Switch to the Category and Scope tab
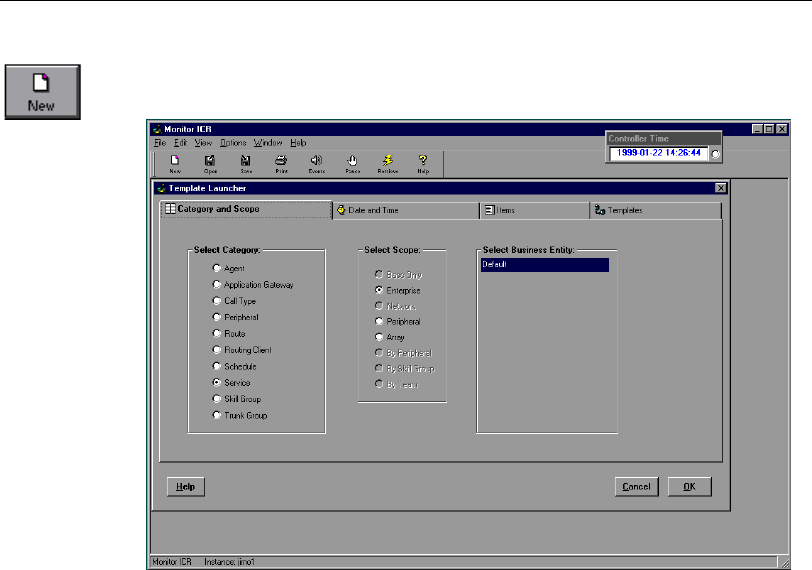 245,209
